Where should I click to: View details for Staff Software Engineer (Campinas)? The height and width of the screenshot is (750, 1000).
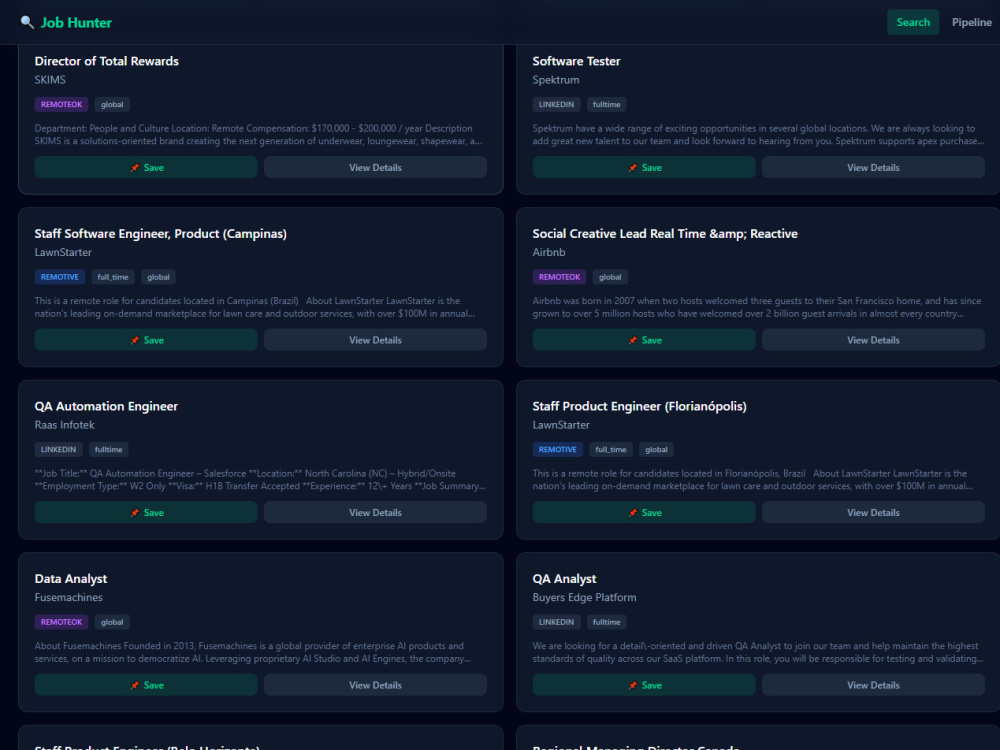coord(375,340)
